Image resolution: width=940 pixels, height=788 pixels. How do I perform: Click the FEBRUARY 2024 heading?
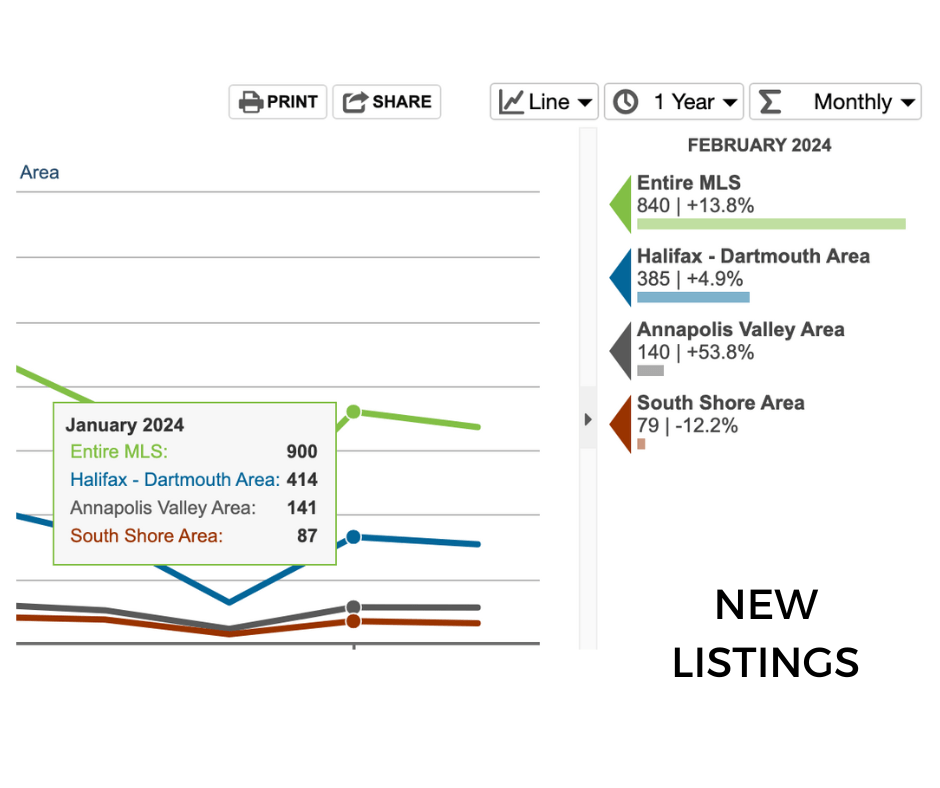pyautogui.click(x=759, y=145)
